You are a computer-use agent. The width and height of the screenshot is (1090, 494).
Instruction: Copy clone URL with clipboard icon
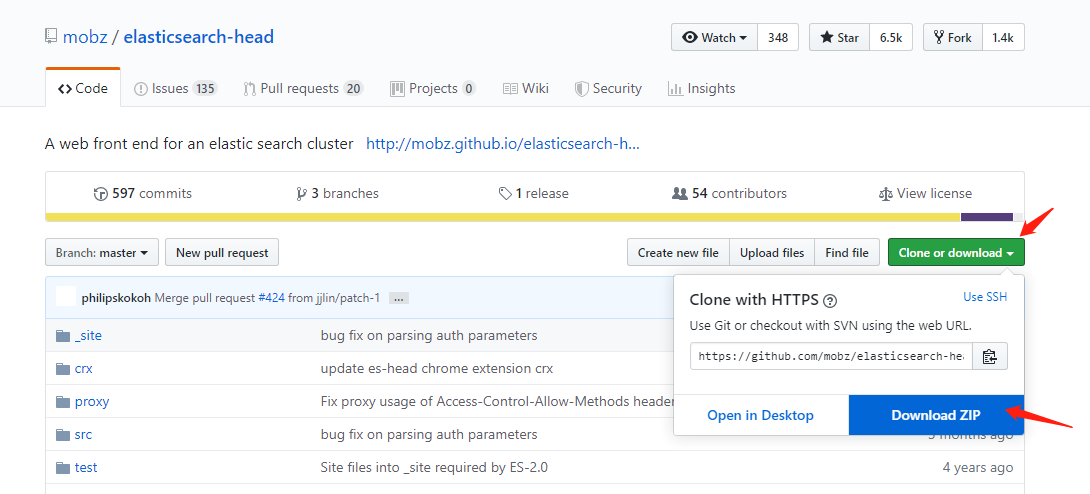(x=989, y=356)
